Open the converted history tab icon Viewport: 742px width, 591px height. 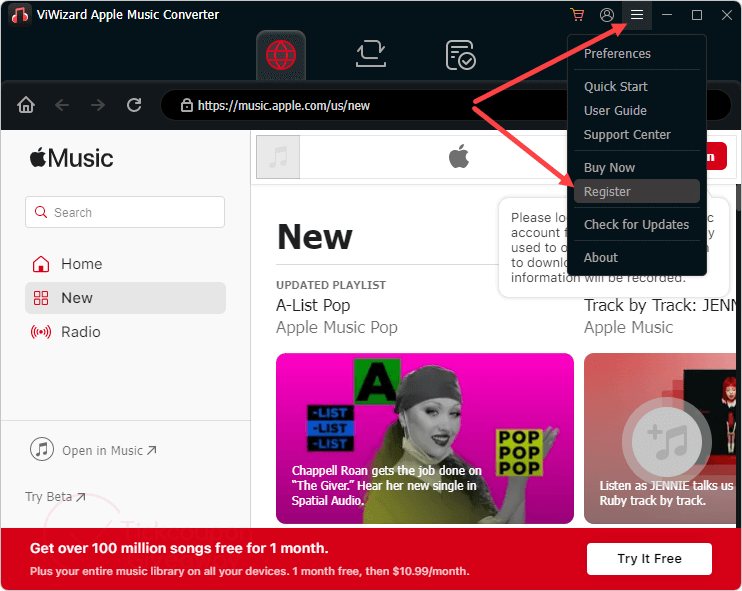(460, 55)
